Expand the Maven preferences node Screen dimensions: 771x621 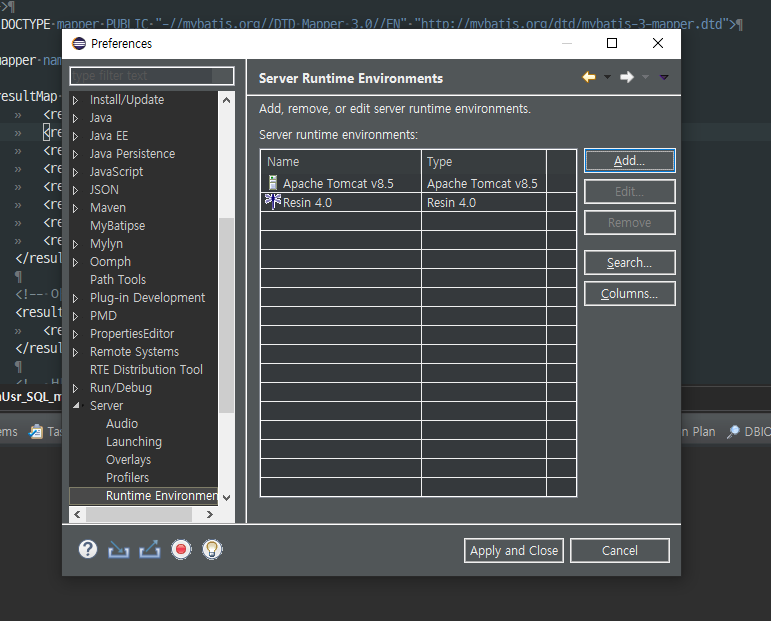point(75,208)
